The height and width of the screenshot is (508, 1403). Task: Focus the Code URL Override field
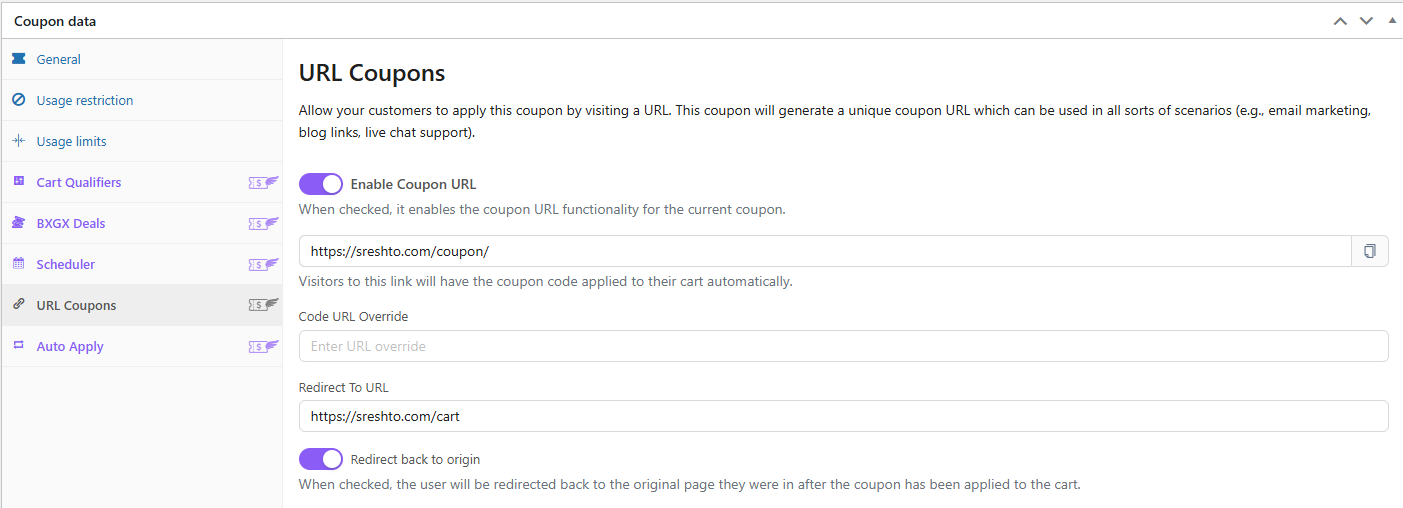(843, 346)
